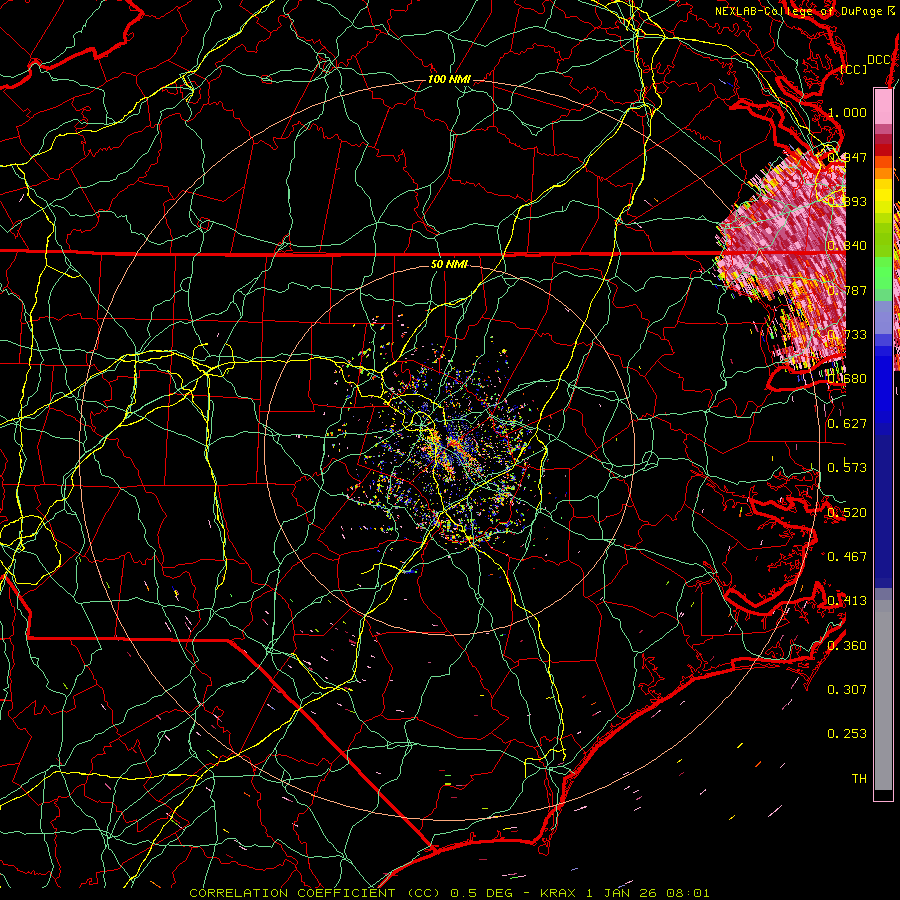This screenshot has width=900, height=900.
Task: Click the [CC] units label
Action: point(854,69)
